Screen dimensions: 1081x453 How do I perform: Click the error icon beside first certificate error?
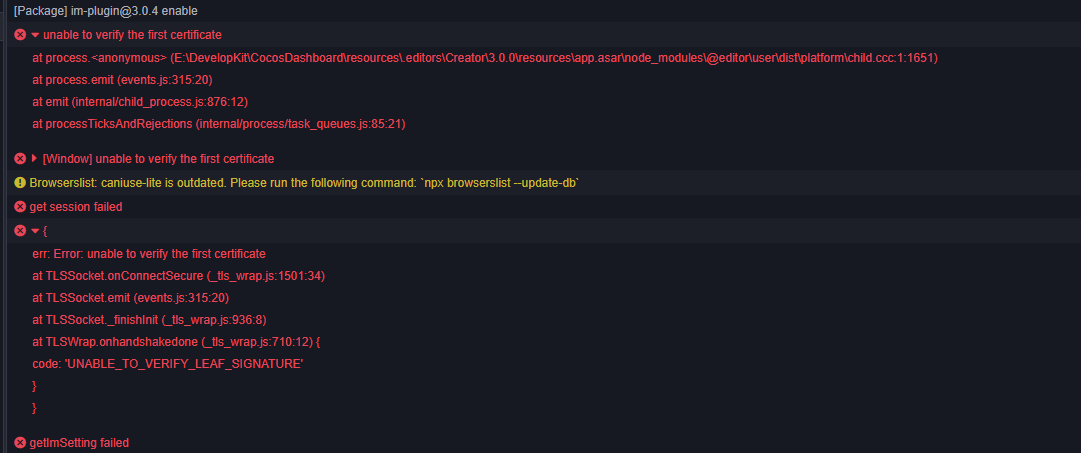20,35
